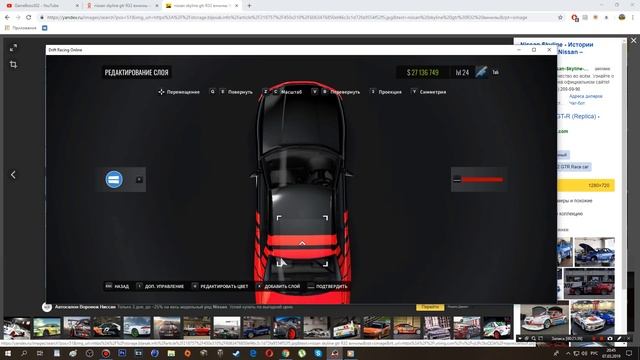Open Windows search from taskbar
The height and width of the screenshot is (360, 640).
(x=24, y=353)
